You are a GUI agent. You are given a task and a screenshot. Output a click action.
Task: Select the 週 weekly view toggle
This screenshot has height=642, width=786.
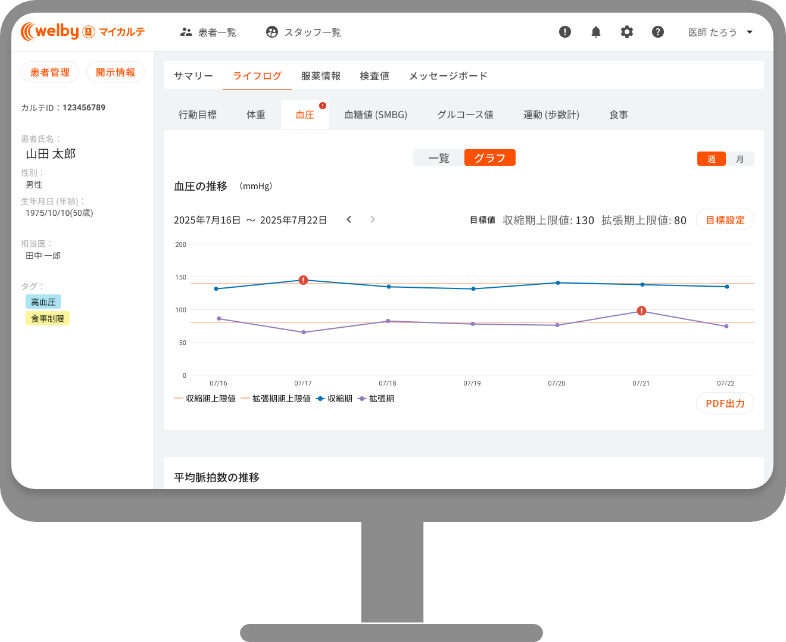click(711, 159)
